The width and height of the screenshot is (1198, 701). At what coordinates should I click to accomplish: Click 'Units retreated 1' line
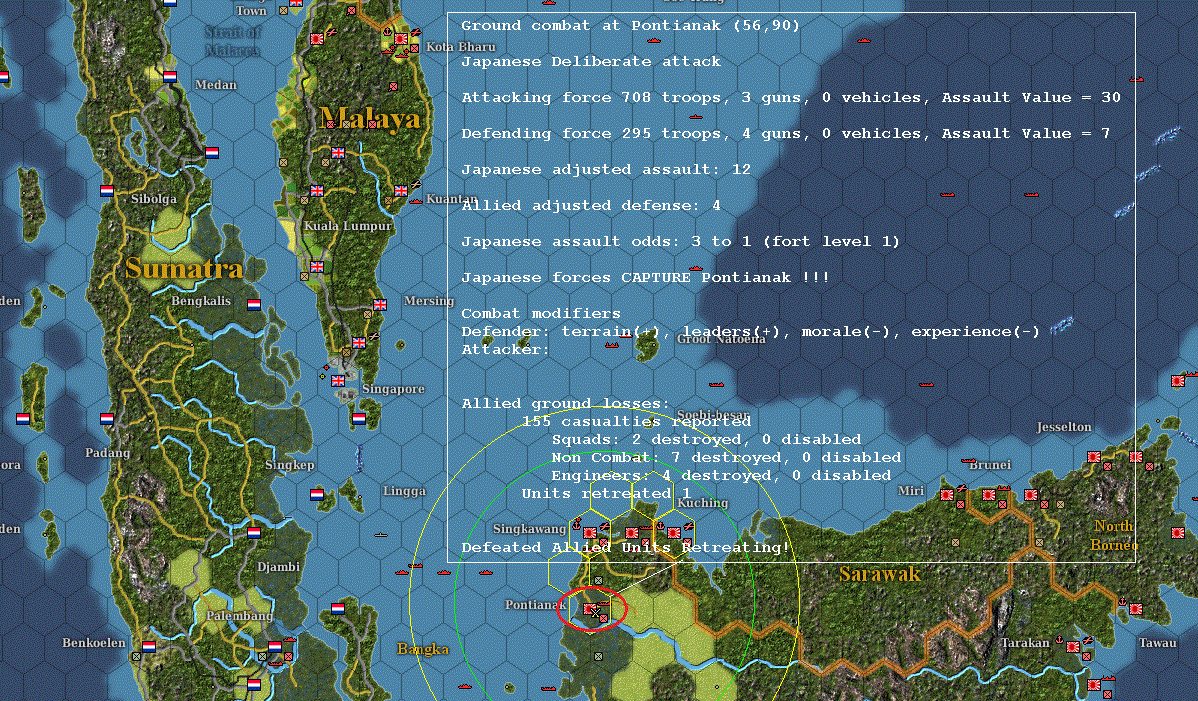coord(607,493)
